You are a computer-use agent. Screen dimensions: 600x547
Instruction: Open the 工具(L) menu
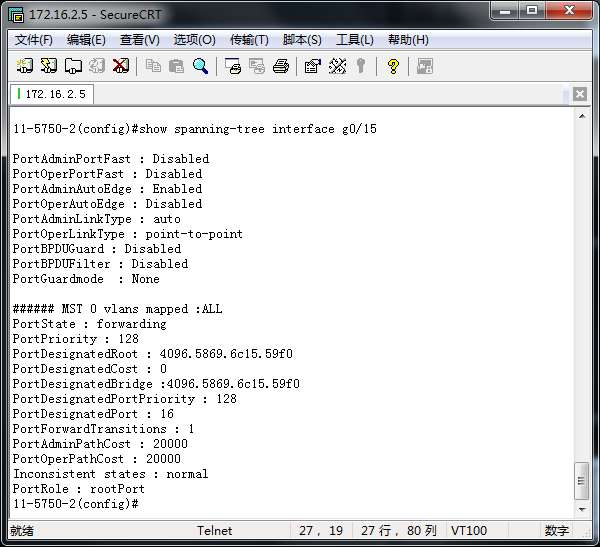(x=355, y=40)
